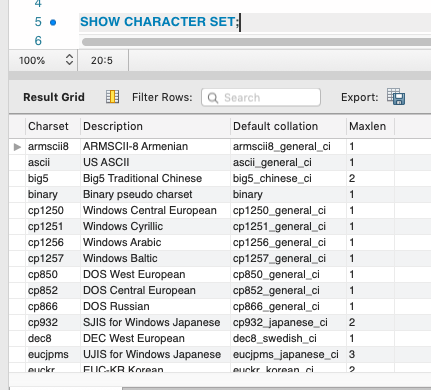Screen dimensions: 431x390
Task: Select the binary charset cell
Action: click(53, 194)
